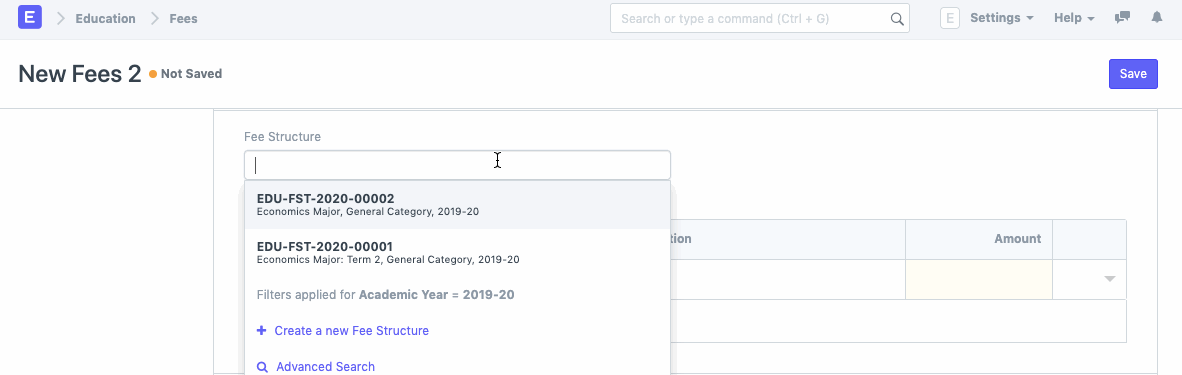Open the chat messages icon
The height and width of the screenshot is (375, 1182).
point(1122,18)
